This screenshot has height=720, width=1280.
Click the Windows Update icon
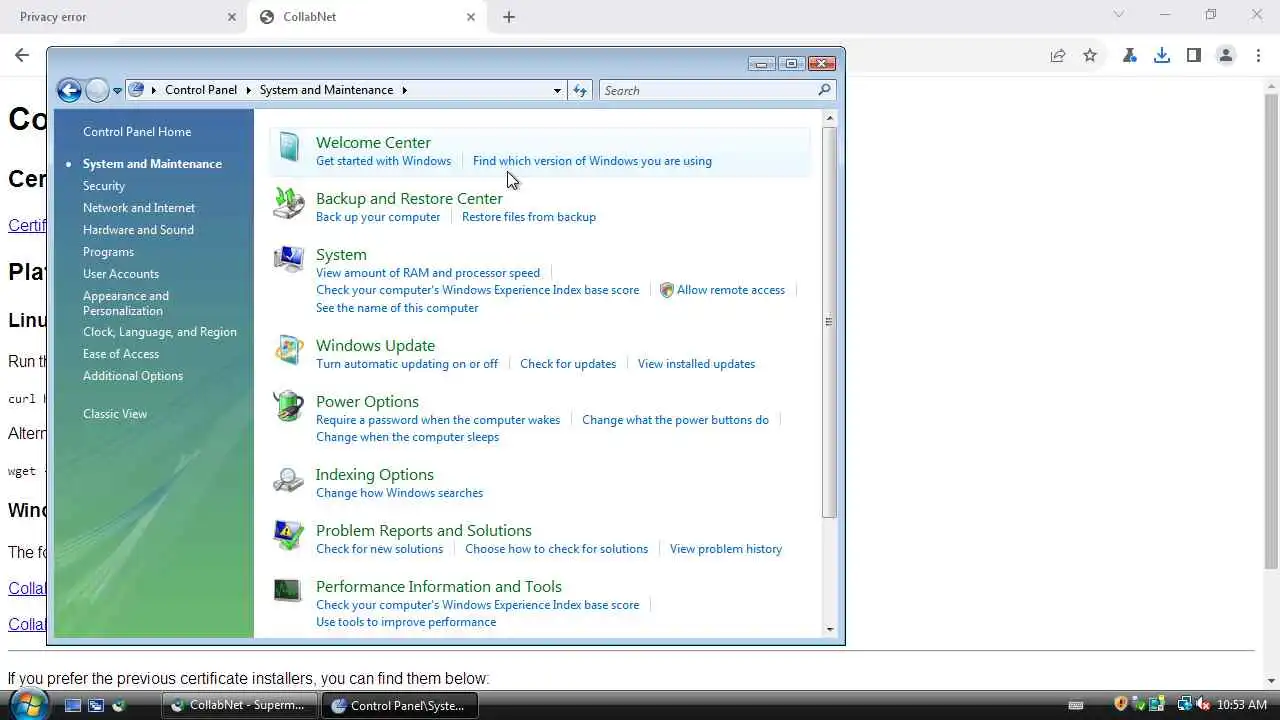coord(289,351)
